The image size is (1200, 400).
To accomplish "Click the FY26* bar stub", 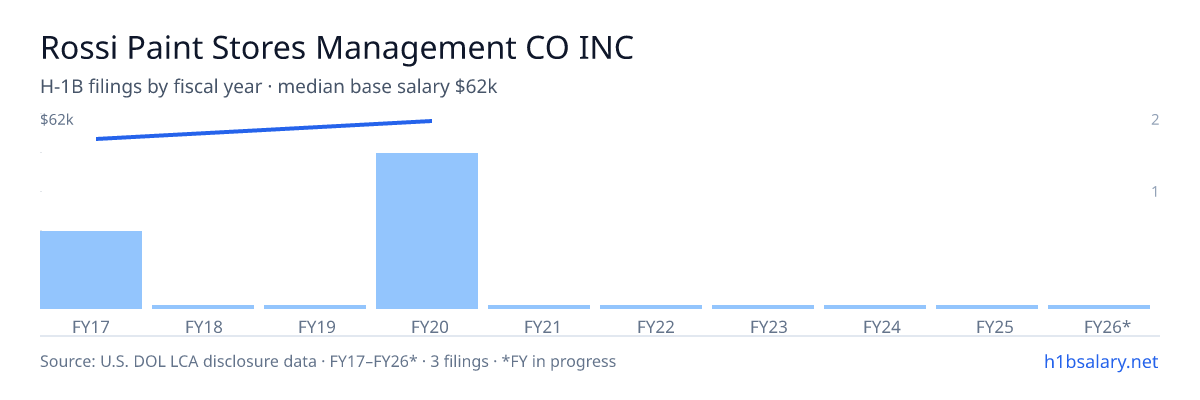I will coord(1099,307).
